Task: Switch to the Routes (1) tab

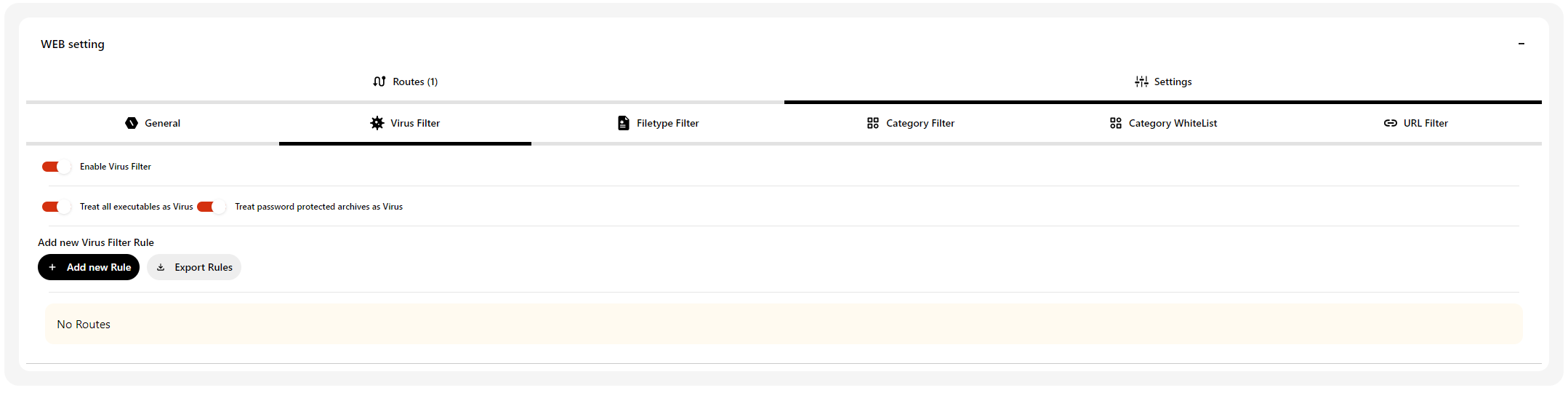Action: pyautogui.click(x=405, y=82)
